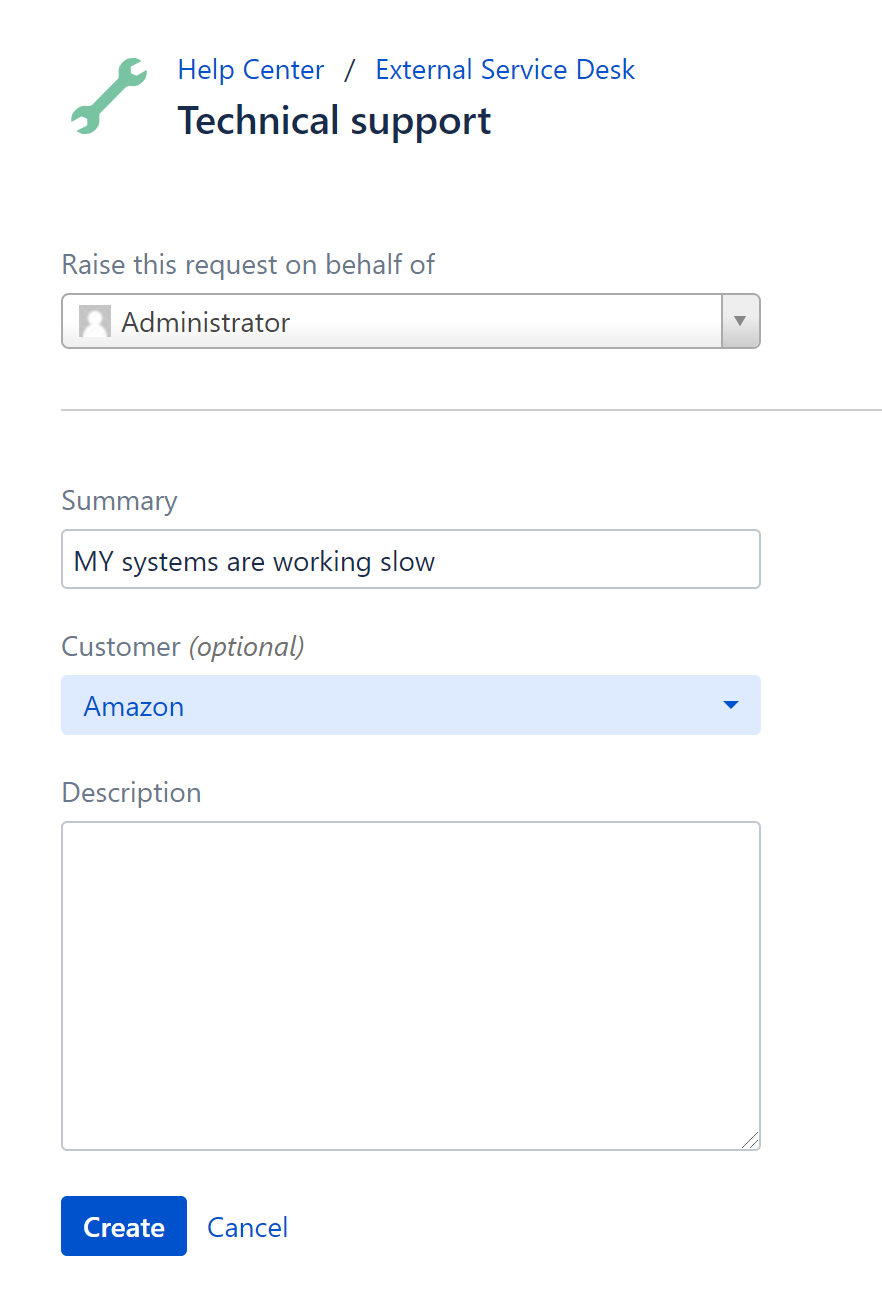Expand the Customer dropdown showing Amazon
Screen dimensions: 882x1298
tap(410, 705)
